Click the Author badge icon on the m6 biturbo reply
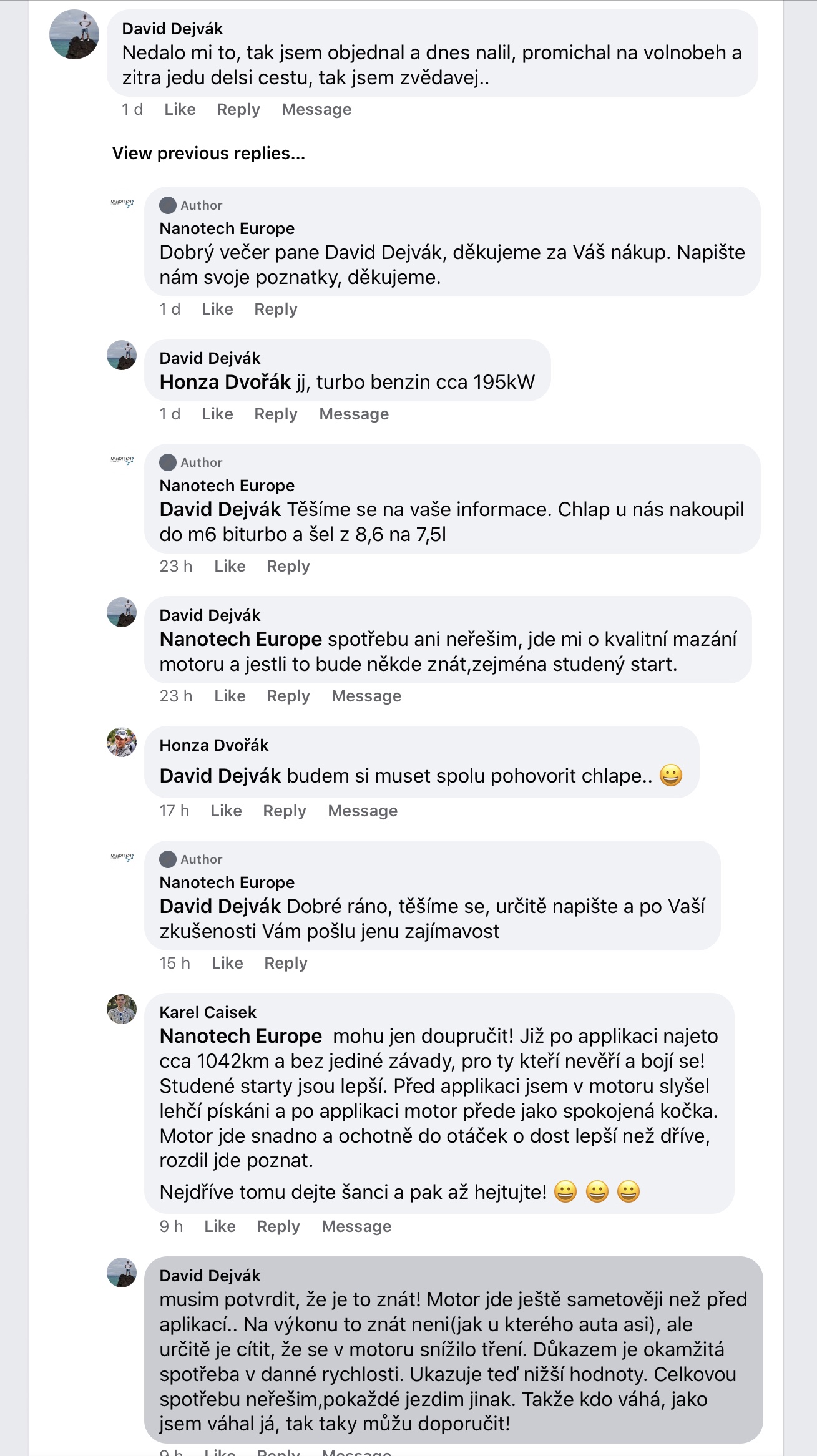817x1456 pixels. pyautogui.click(x=168, y=462)
